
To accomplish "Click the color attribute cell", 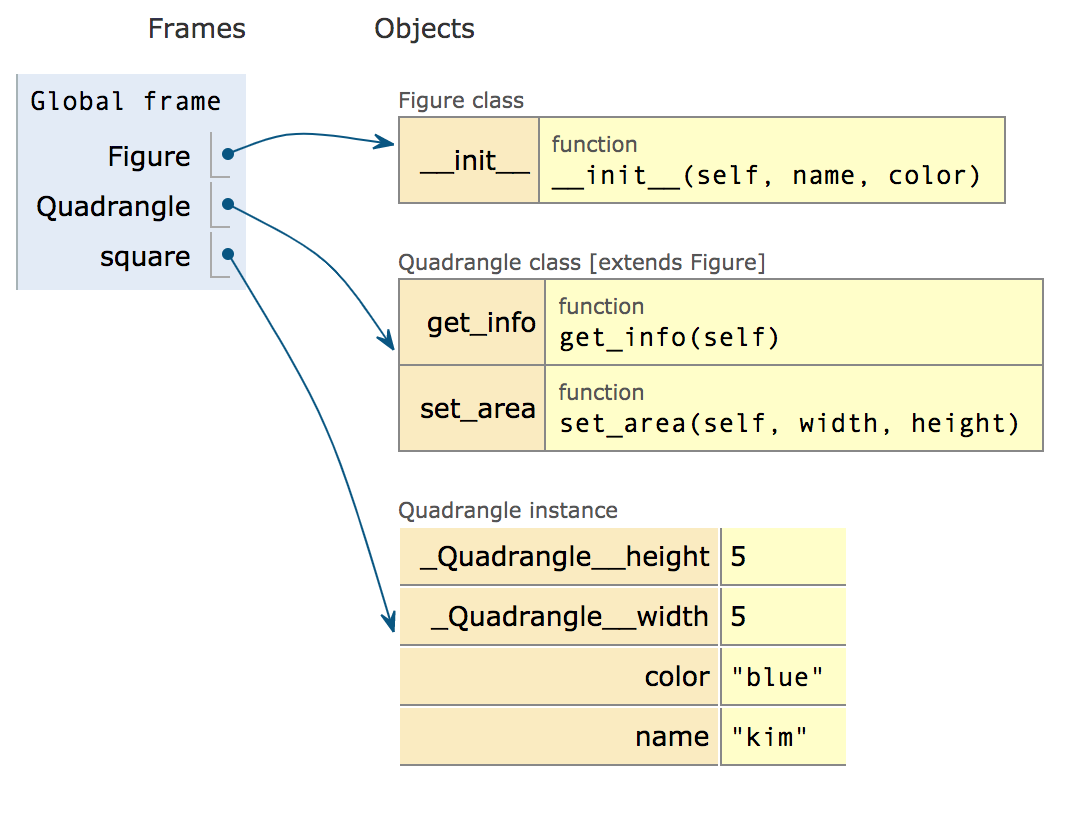I will 559,676.
